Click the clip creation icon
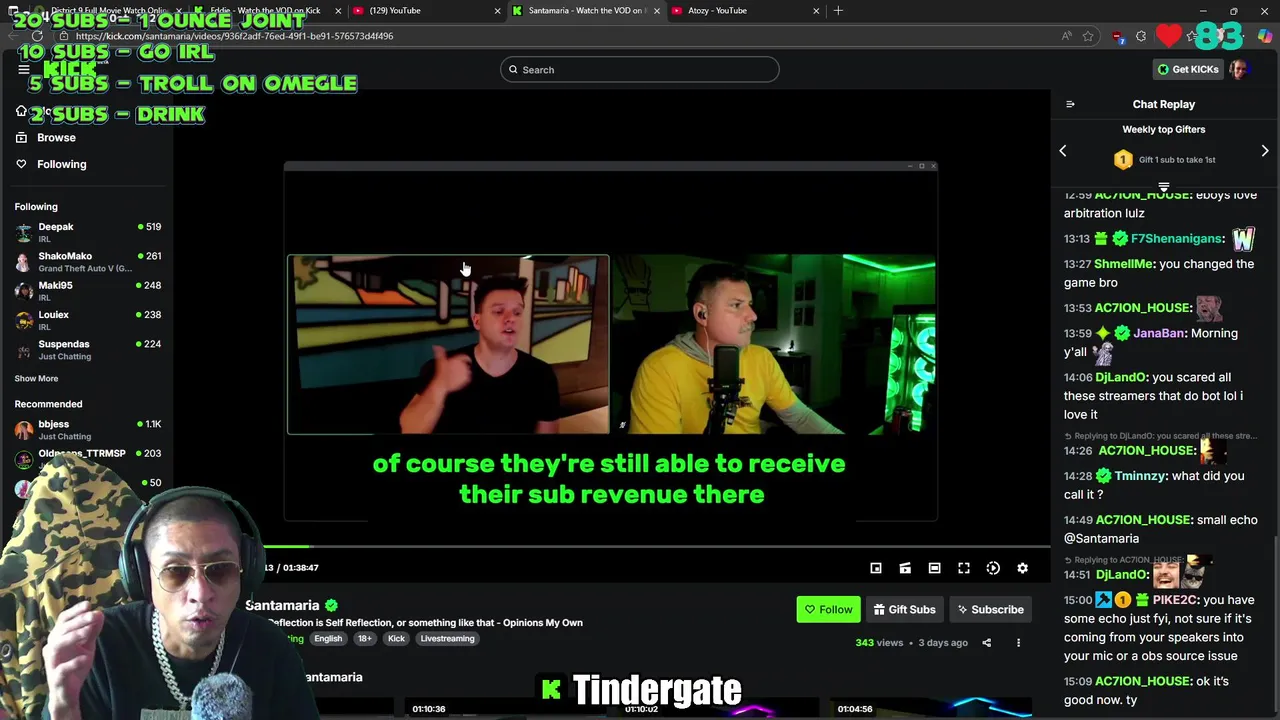Viewport: 1280px width, 720px height. coord(905,568)
